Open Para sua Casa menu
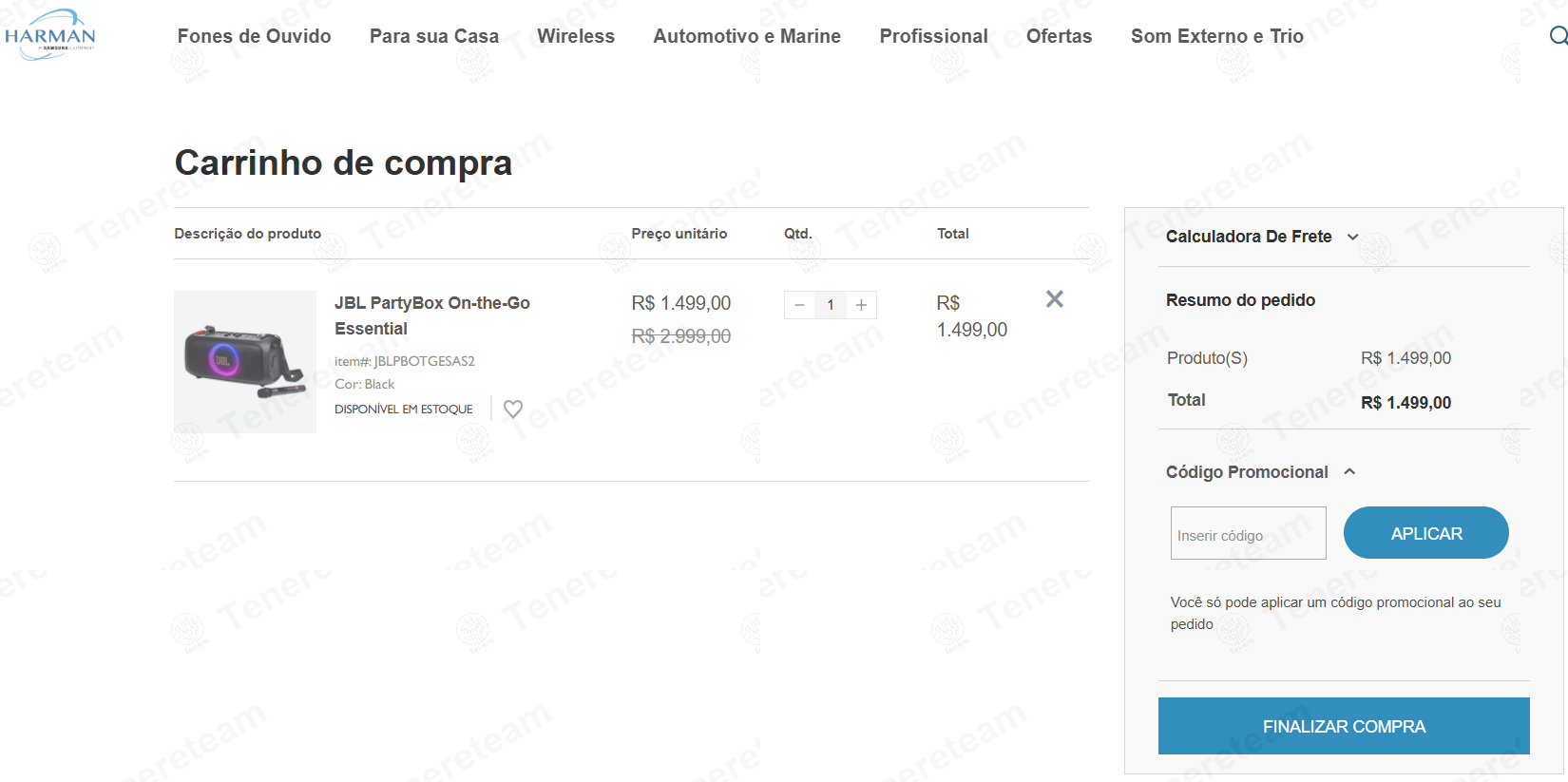 point(433,36)
